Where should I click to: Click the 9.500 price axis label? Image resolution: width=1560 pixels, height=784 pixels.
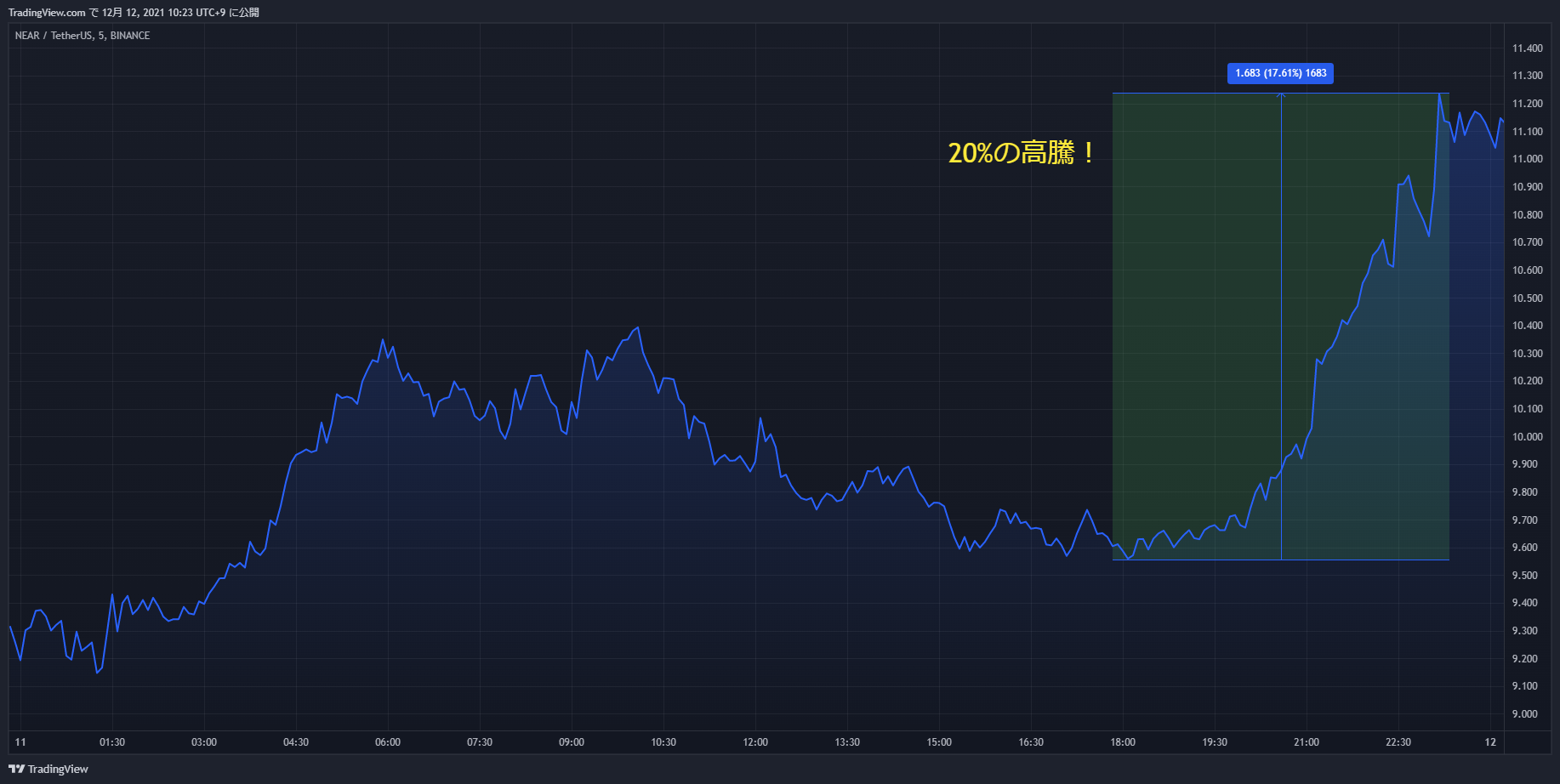click(1524, 576)
